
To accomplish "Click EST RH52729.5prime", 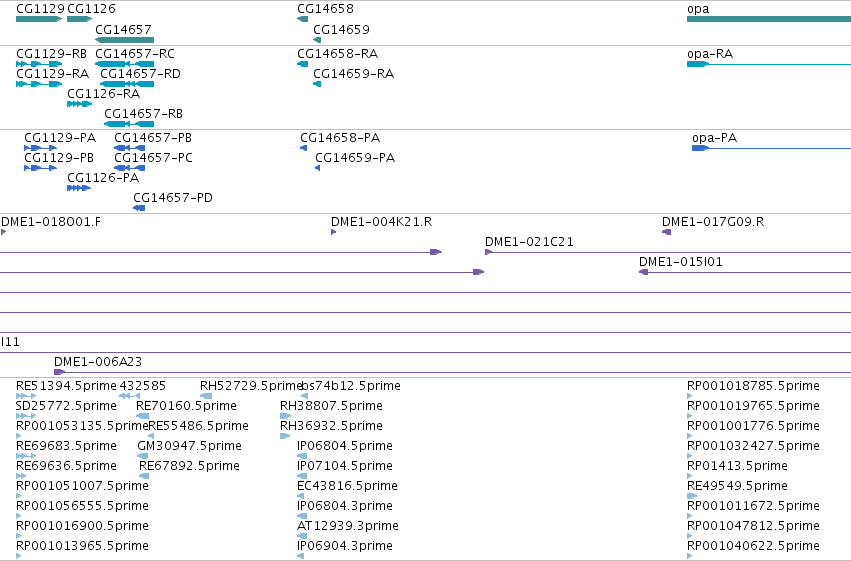I will pyautogui.click(x=206, y=396).
